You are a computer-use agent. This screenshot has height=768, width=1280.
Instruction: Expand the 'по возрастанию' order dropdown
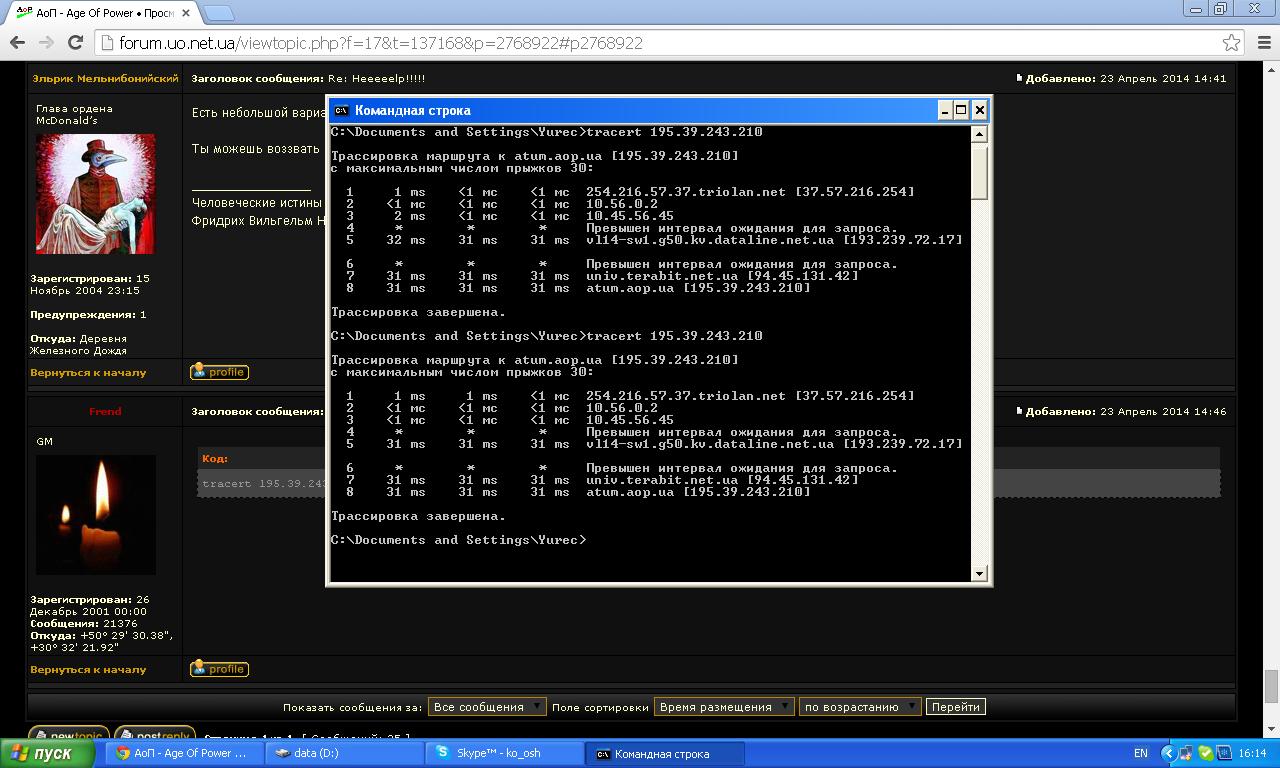(x=859, y=707)
